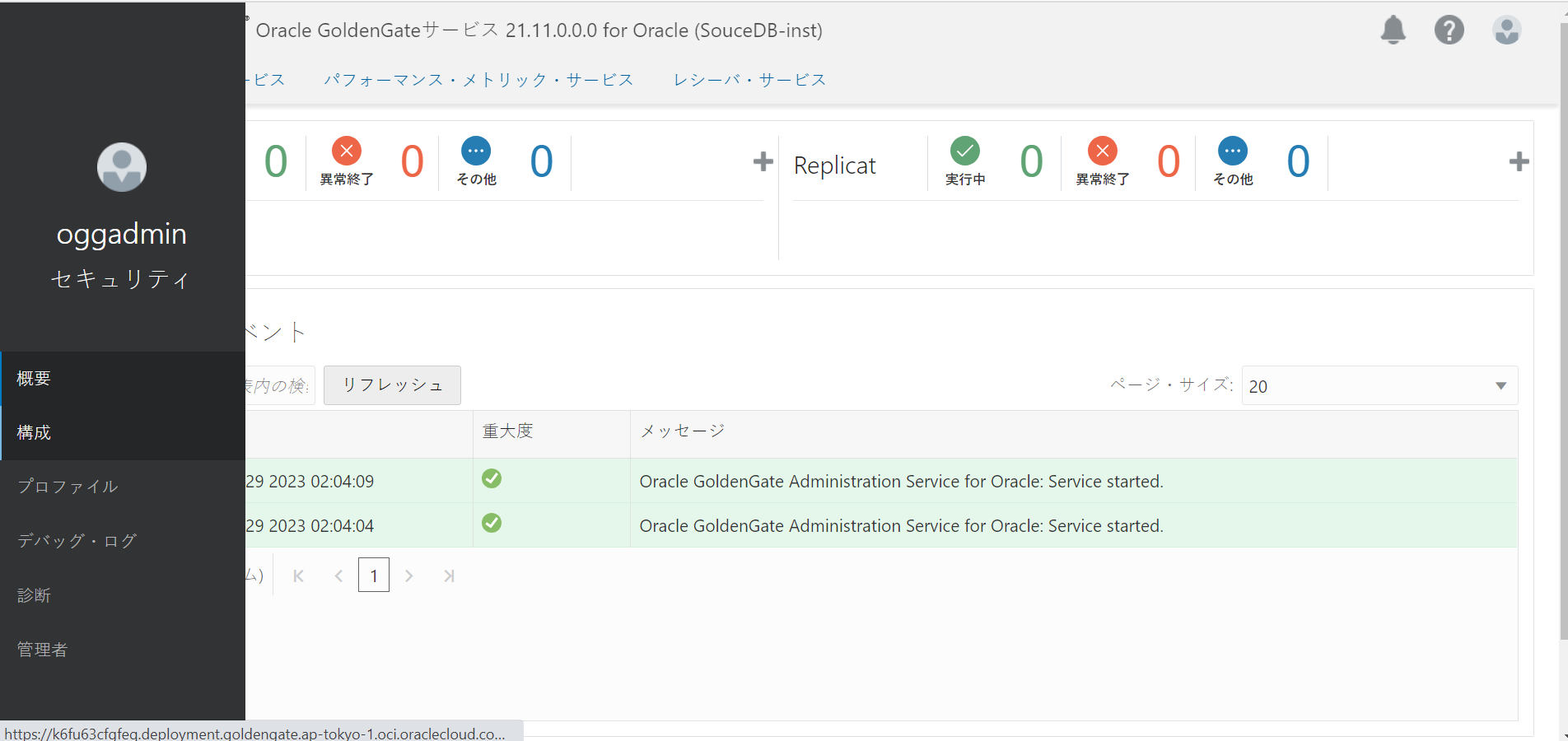This screenshot has height=741, width=1568.
Task: Click the セキュリティ label in the sidebar
Action: pyautogui.click(x=122, y=279)
